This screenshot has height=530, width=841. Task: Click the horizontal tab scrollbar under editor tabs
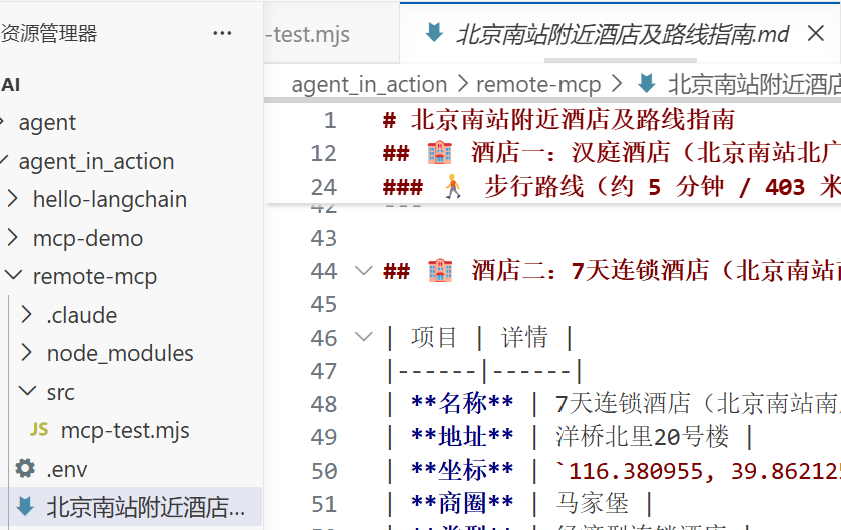pyautogui.click(x=619, y=61)
